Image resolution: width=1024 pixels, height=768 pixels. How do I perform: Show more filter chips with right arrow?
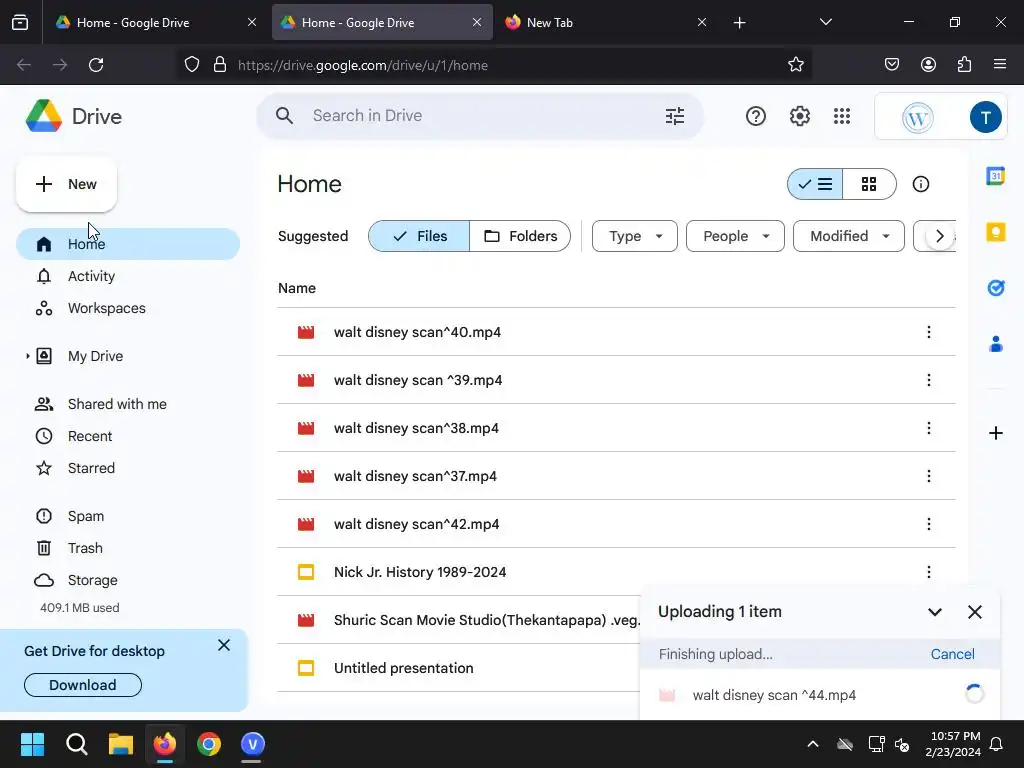click(940, 236)
